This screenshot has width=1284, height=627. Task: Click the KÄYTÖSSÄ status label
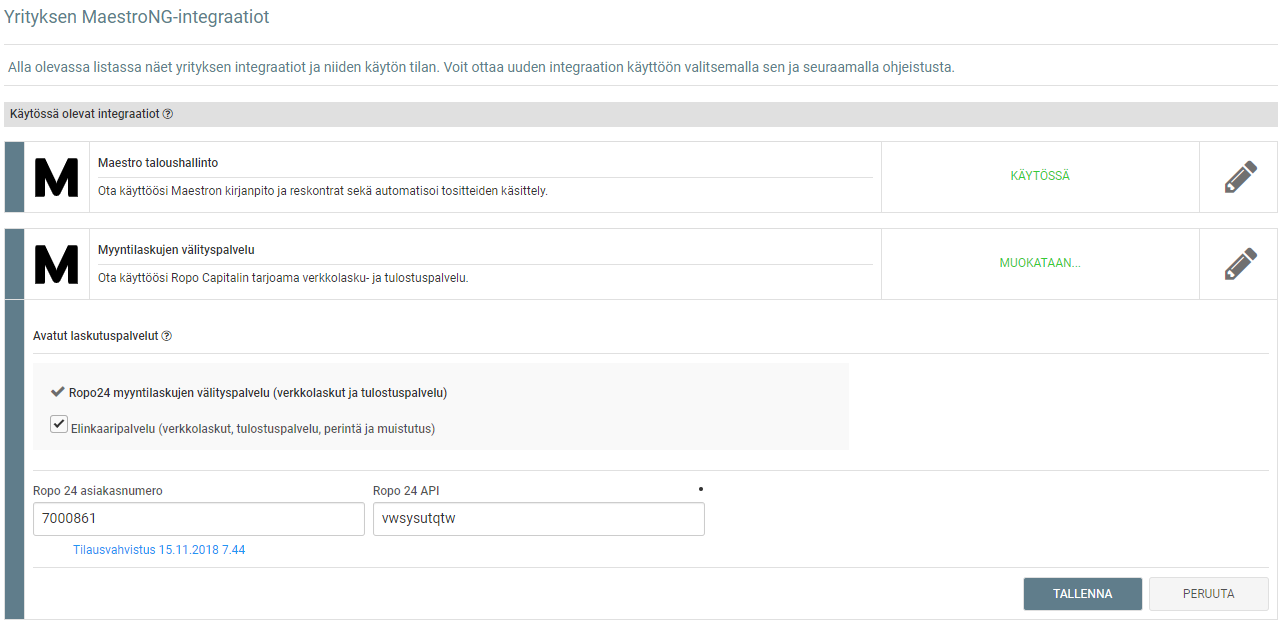[x=1040, y=176]
